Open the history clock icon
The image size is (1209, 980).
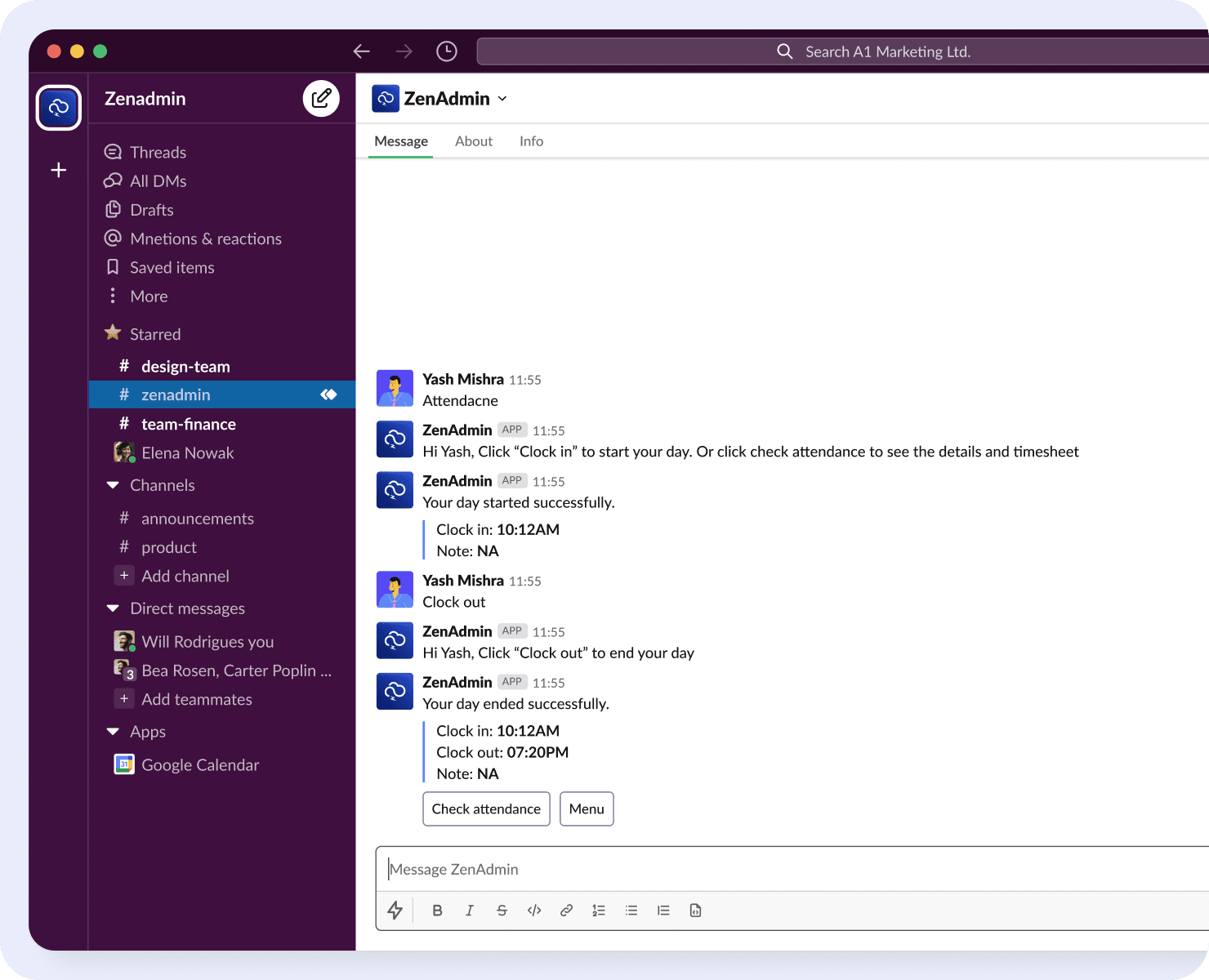pyautogui.click(x=446, y=51)
